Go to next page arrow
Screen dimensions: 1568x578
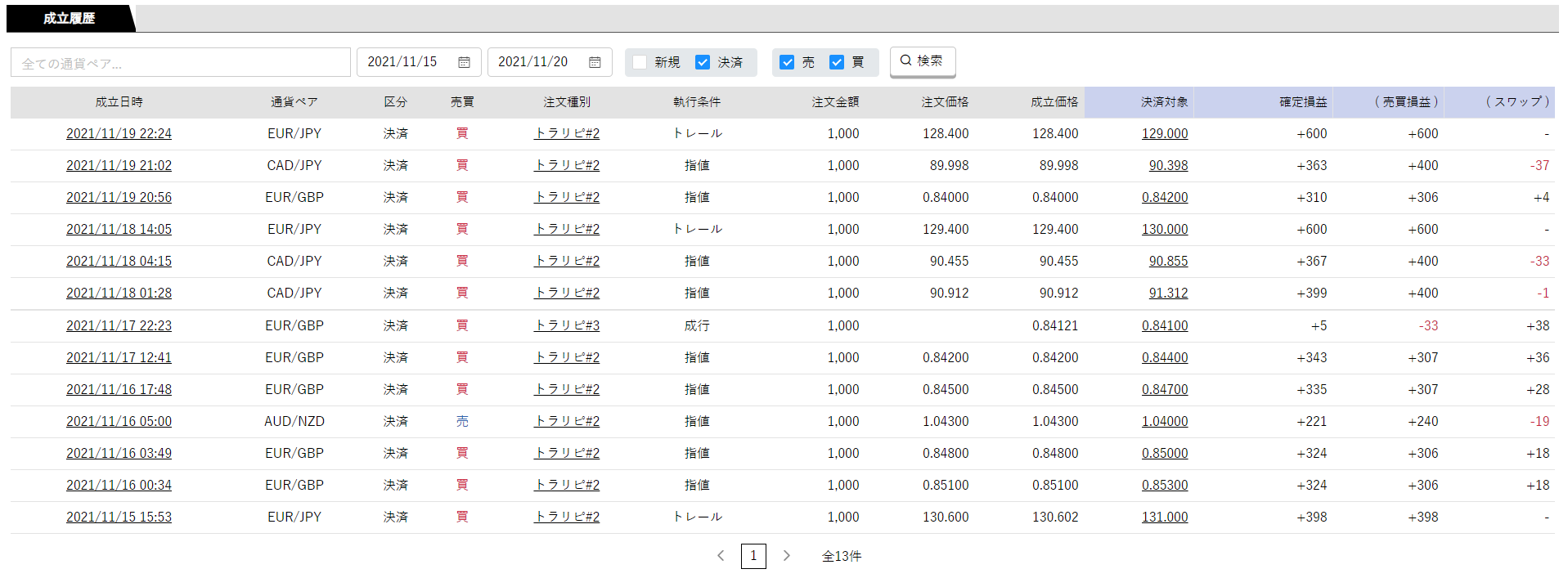tap(786, 556)
